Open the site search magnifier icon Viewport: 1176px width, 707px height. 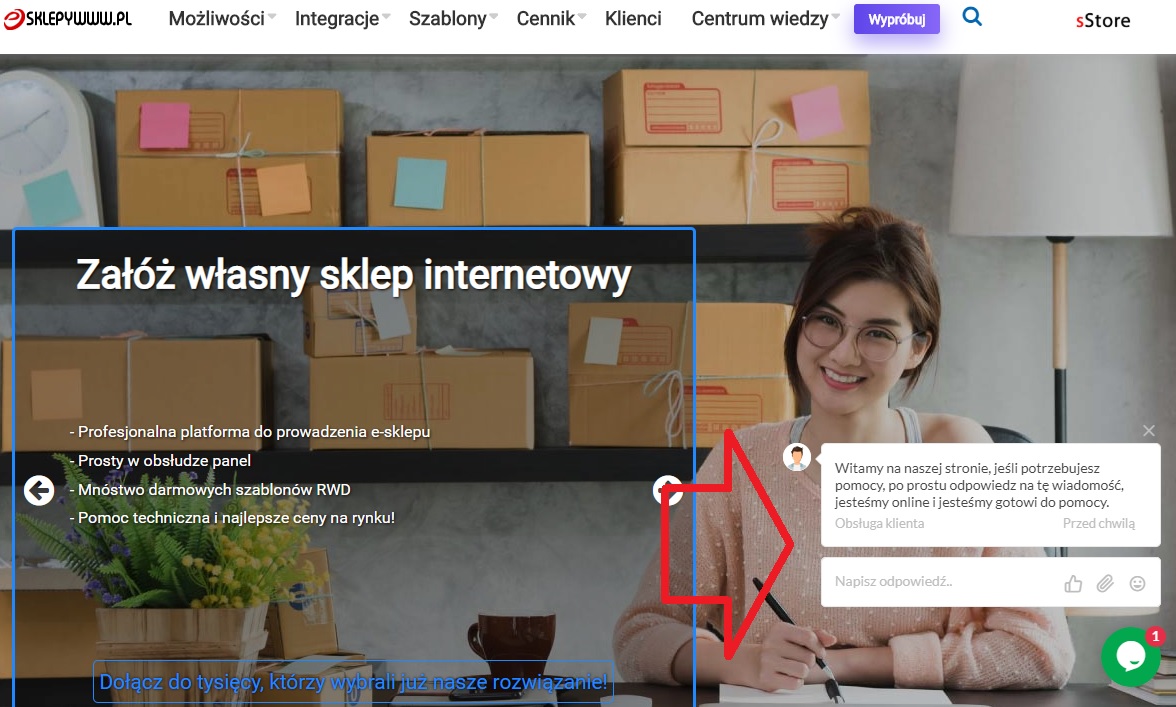pos(972,16)
